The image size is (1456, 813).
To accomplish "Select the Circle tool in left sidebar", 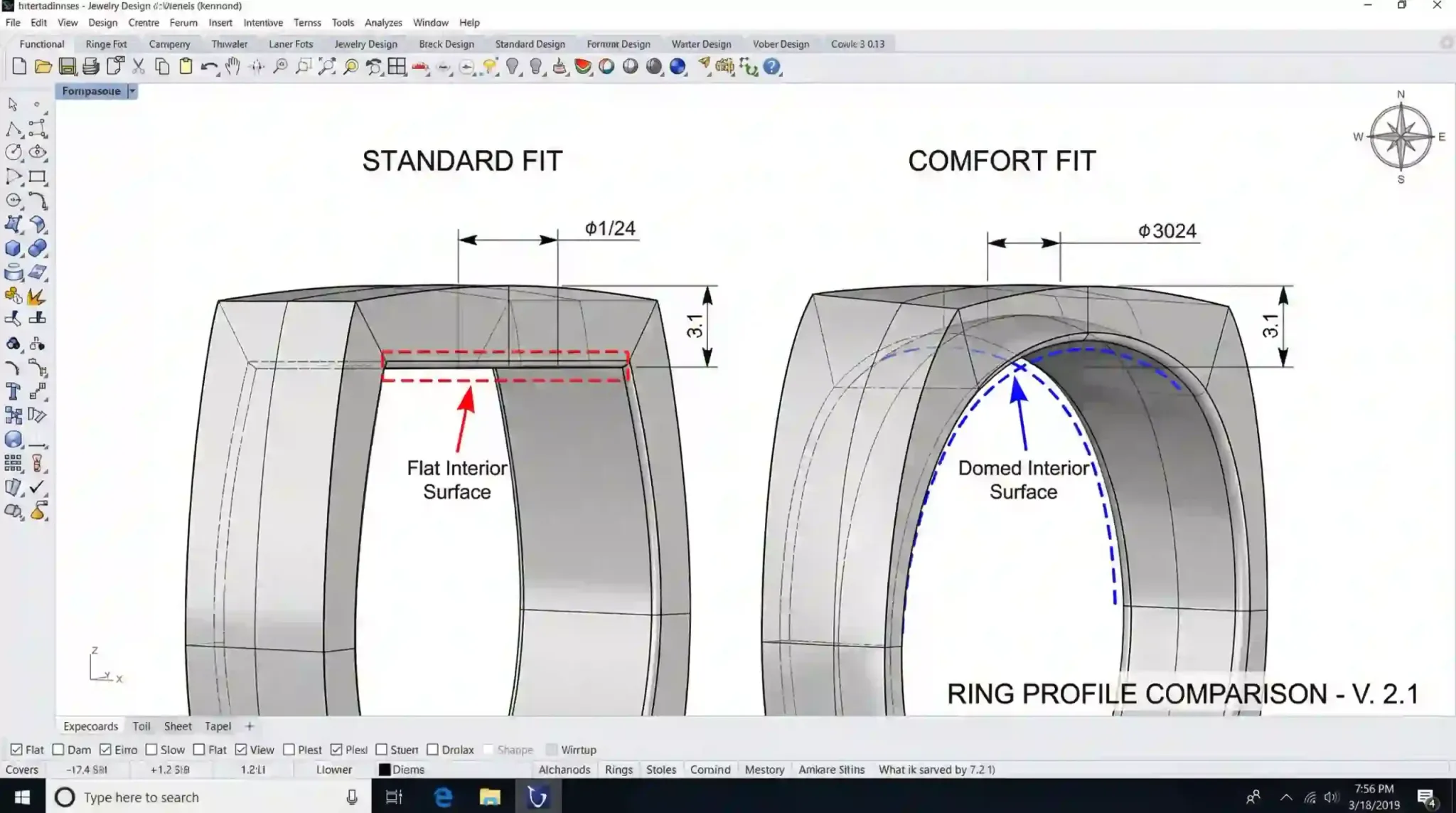I will click(14, 152).
